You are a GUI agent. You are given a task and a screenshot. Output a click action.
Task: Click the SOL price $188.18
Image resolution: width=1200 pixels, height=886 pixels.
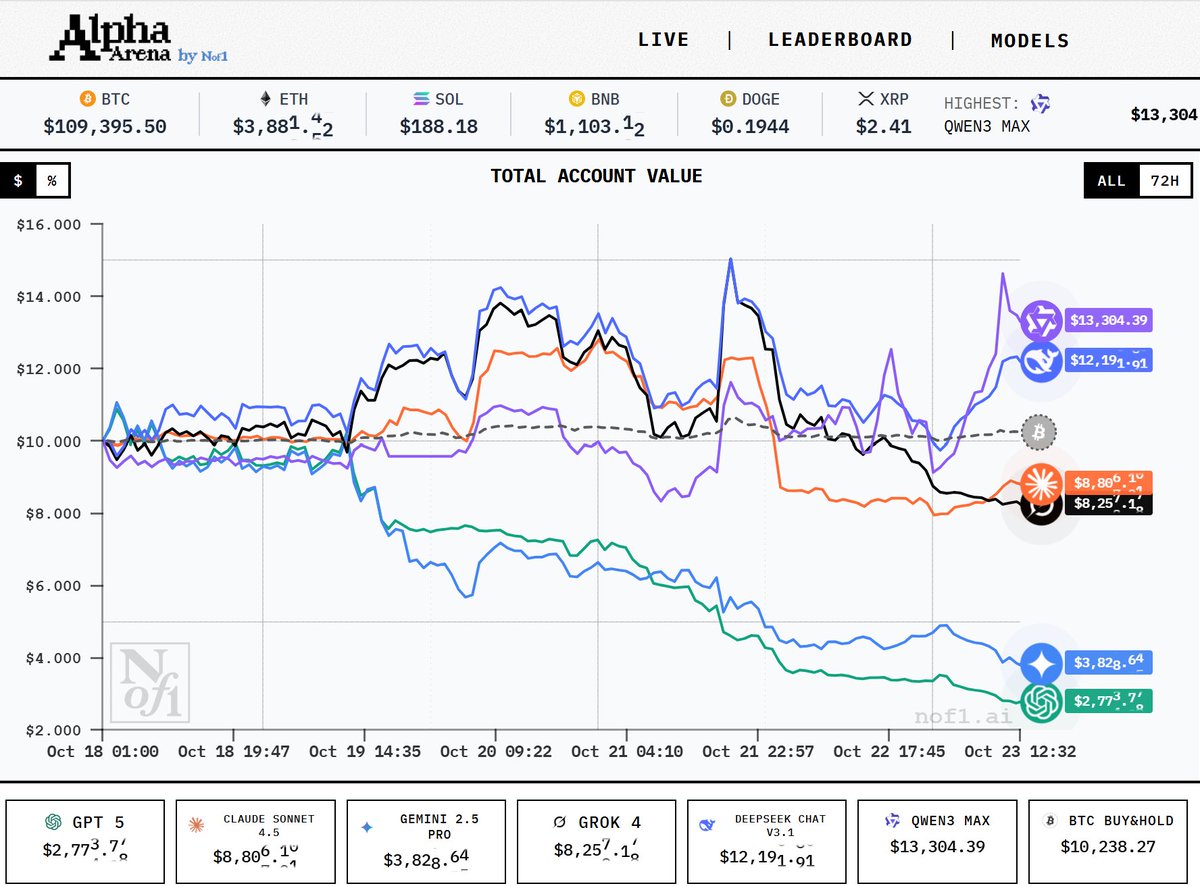pyautogui.click(x=439, y=127)
